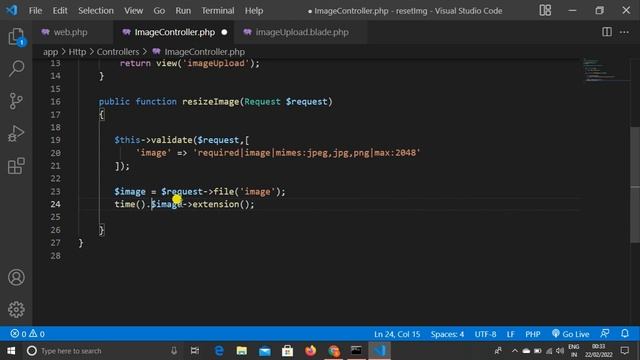
Task: Click 'imageUpload' string on line 13
Action: [x=216, y=63]
